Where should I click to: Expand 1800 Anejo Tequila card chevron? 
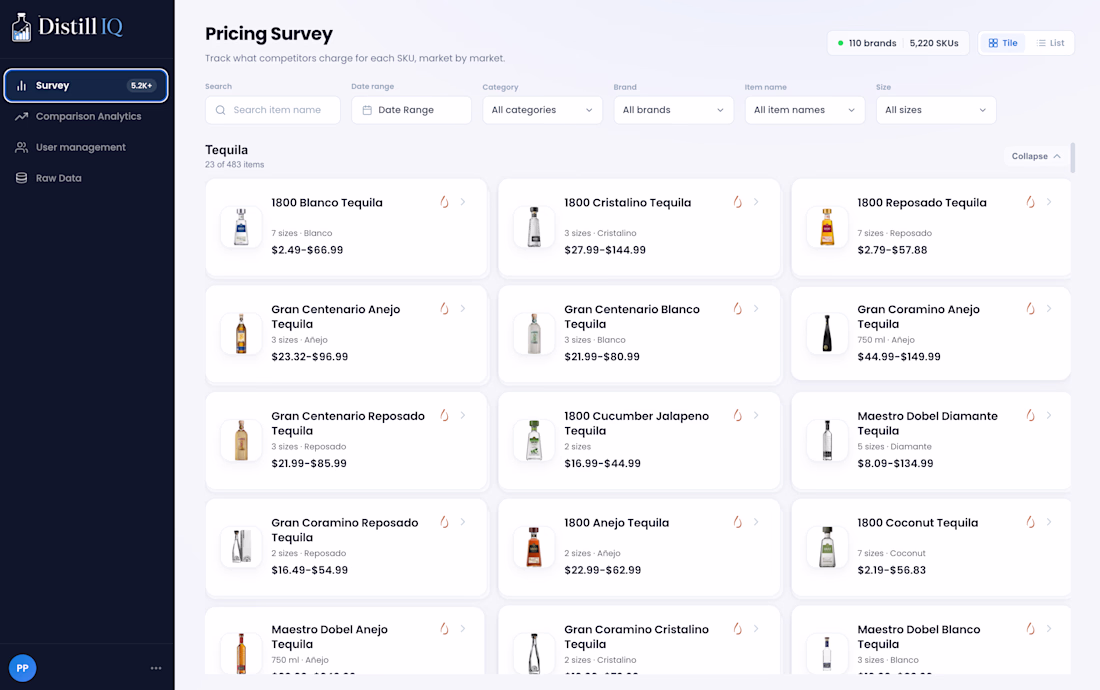(x=756, y=522)
